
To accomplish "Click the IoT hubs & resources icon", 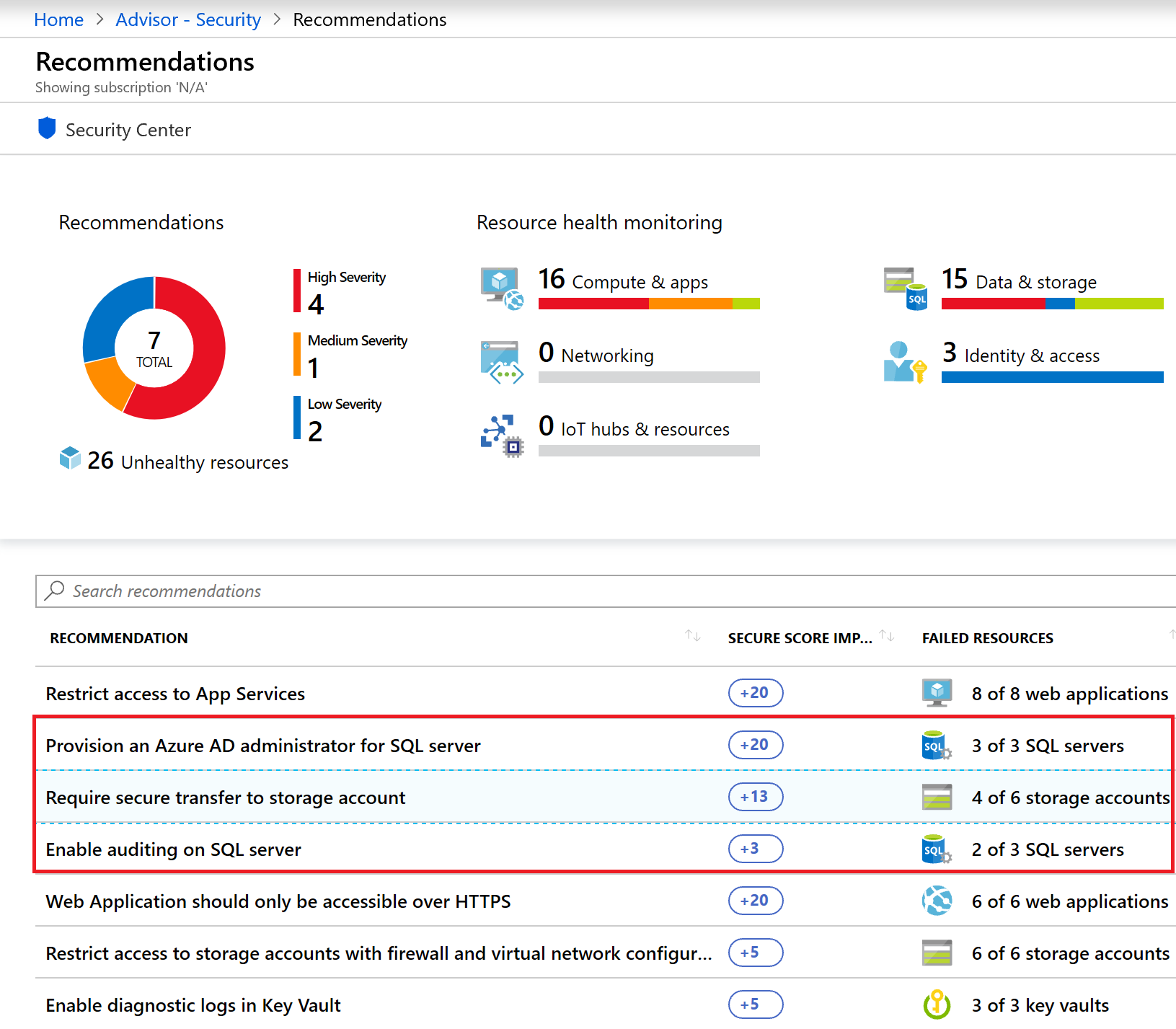I will coord(502,436).
